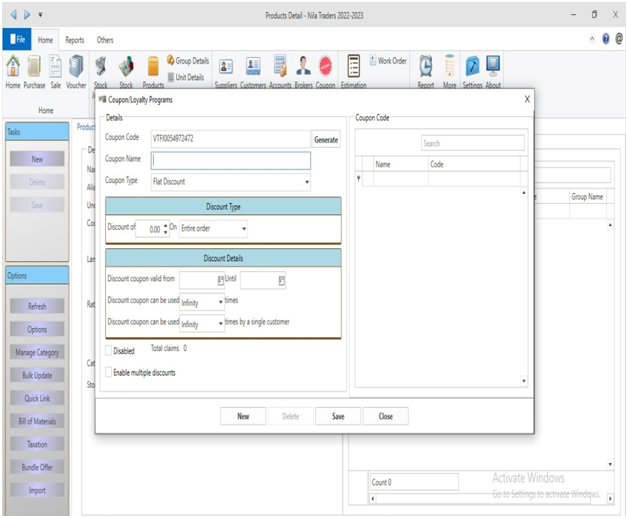
Task: Expand the Infinity dropdown before 'times'
Action: 220,302
